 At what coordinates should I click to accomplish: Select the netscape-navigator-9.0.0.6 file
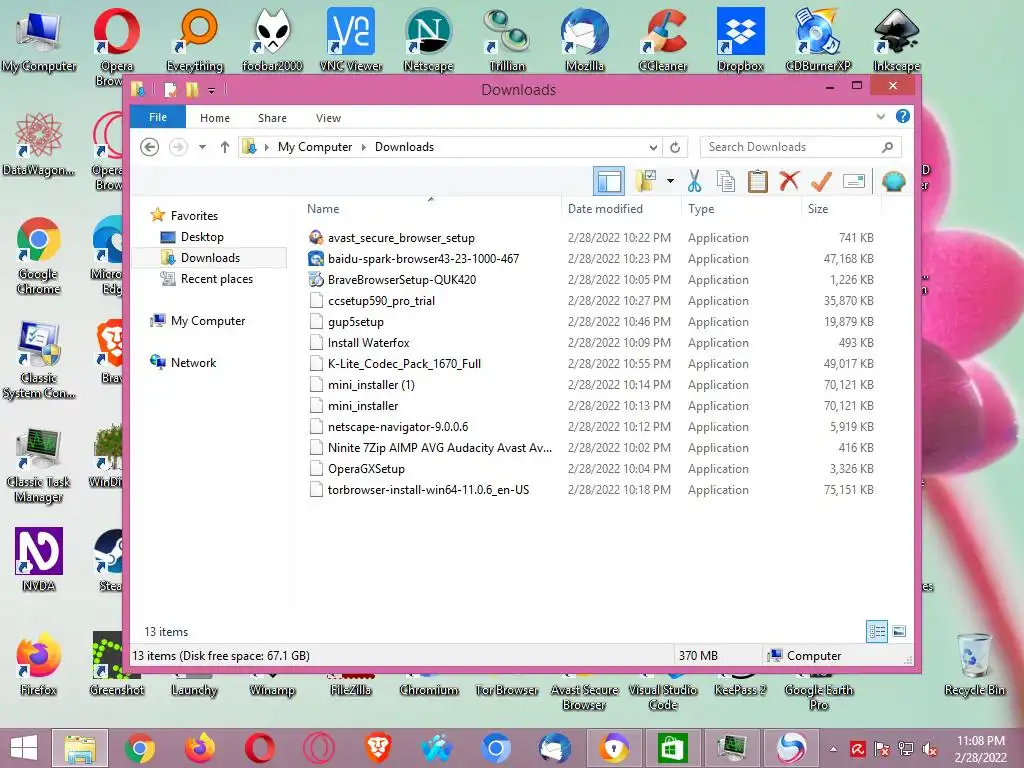pos(398,426)
